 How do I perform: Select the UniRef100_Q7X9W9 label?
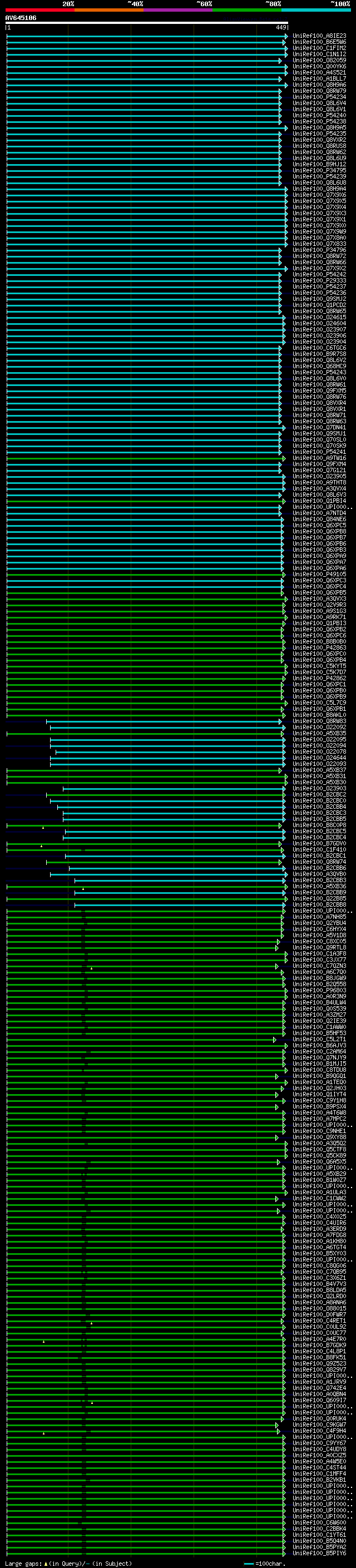[319, 232]
